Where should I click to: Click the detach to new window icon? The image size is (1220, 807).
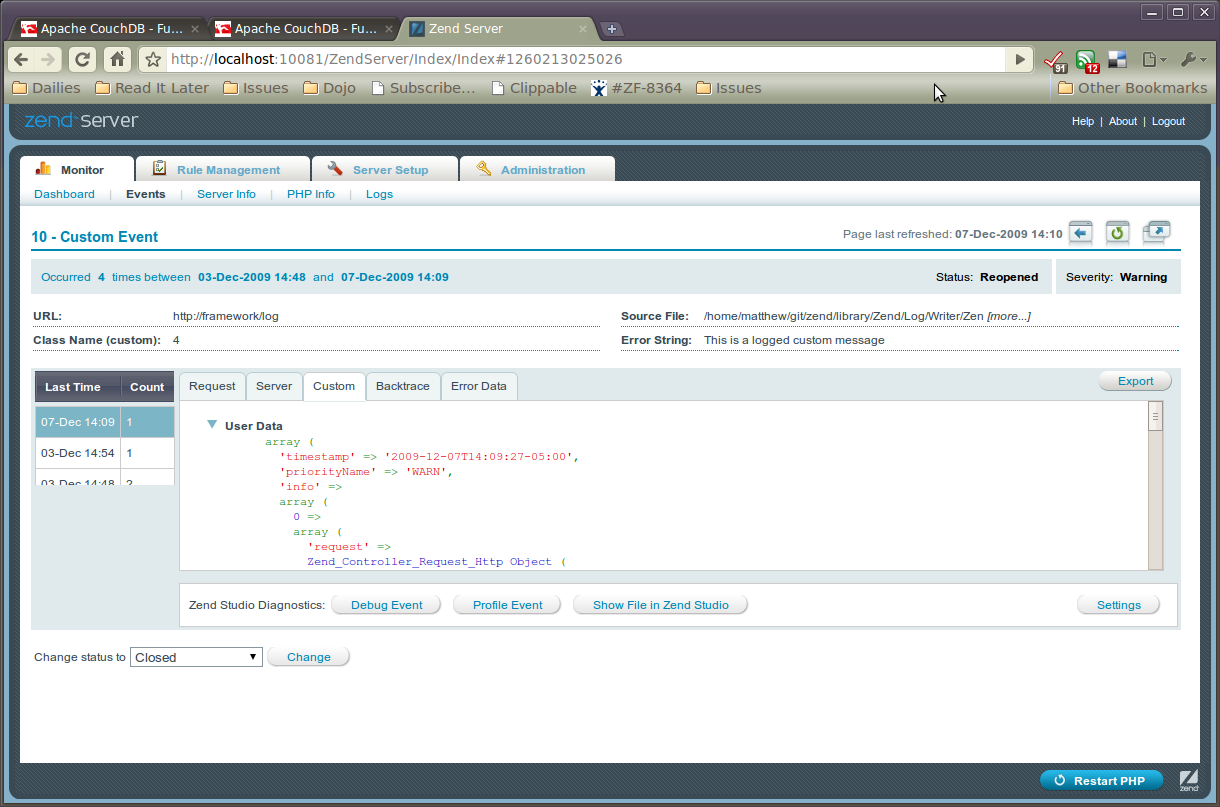coord(1155,233)
